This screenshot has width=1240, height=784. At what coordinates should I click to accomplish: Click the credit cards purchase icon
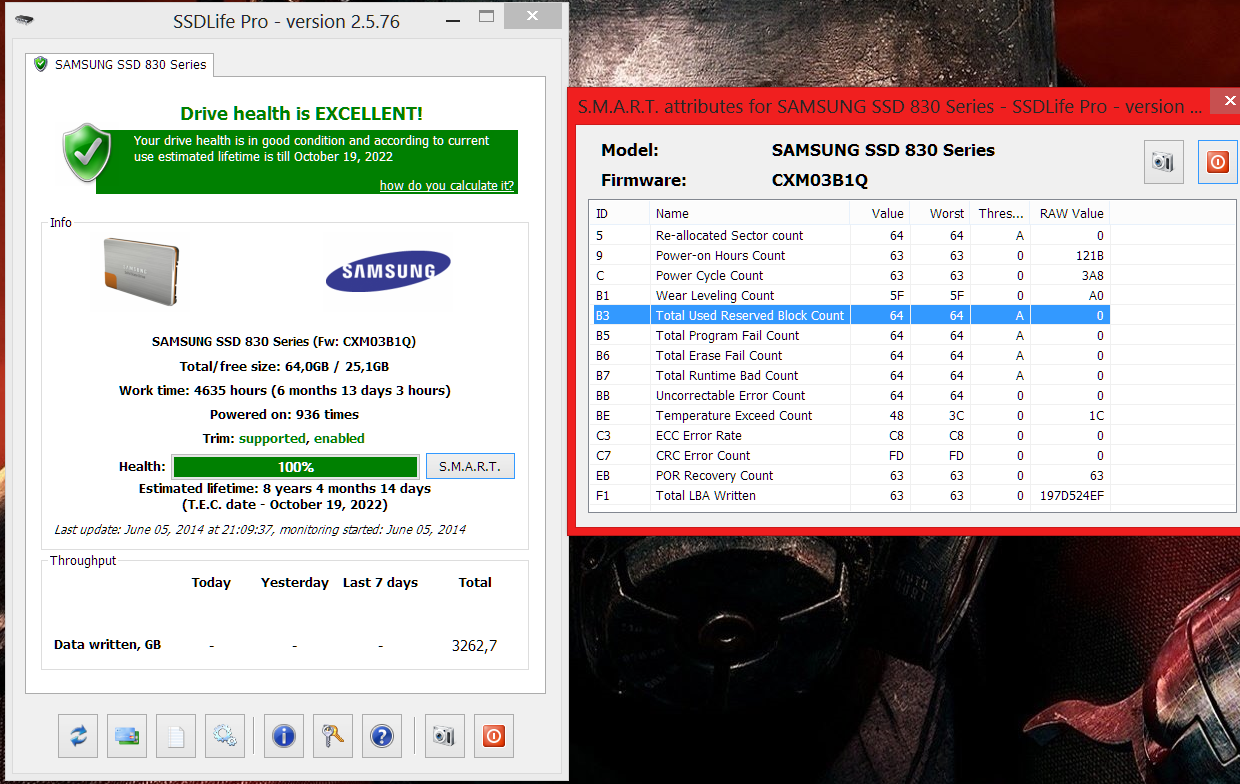[x=127, y=737]
